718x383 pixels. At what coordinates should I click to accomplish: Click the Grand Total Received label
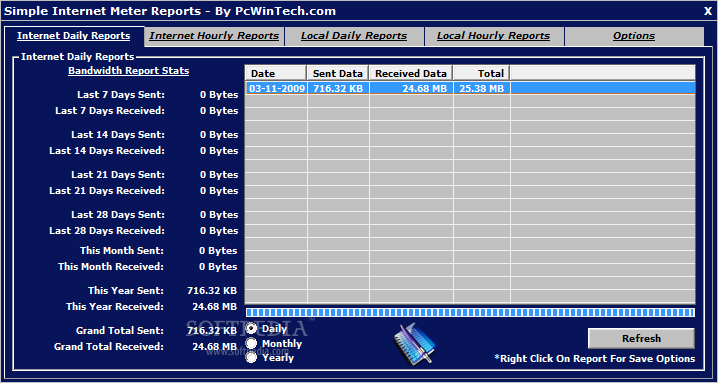click(109, 346)
